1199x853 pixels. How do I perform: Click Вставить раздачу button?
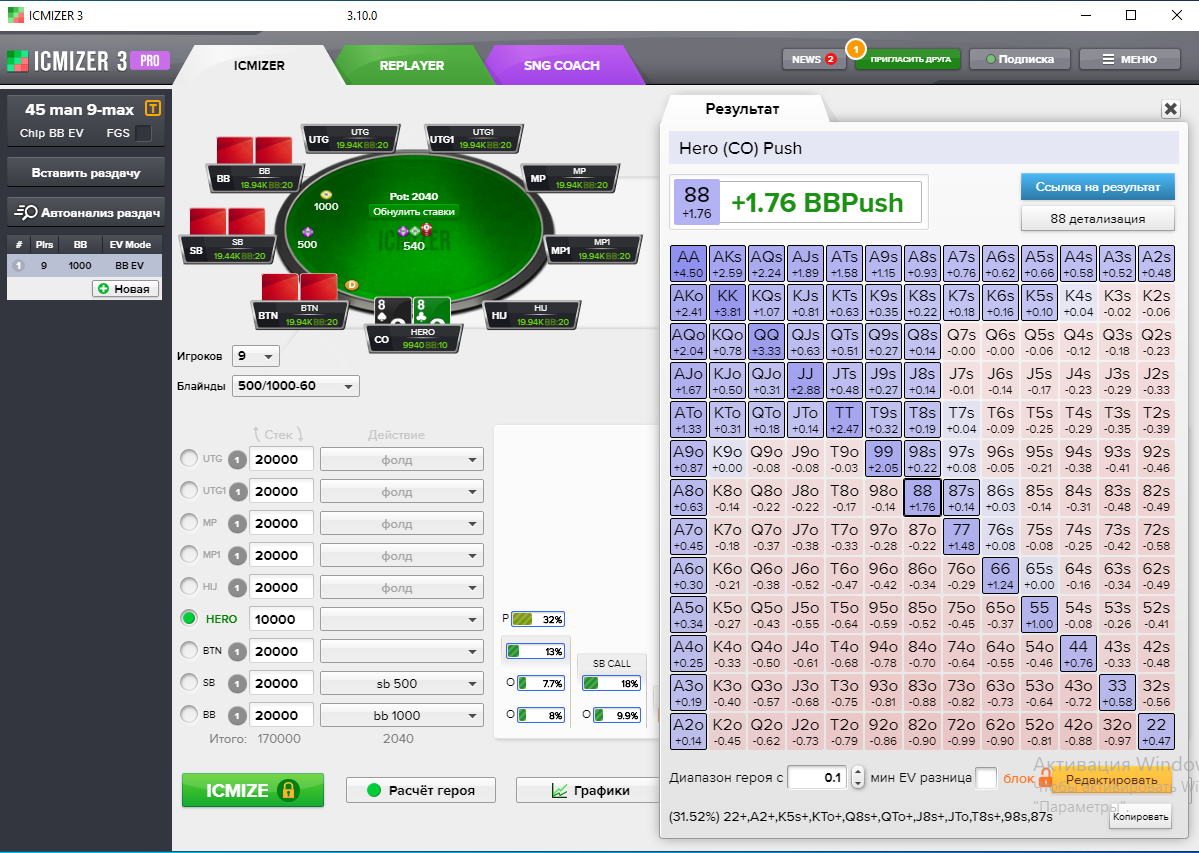click(x=86, y=173)
